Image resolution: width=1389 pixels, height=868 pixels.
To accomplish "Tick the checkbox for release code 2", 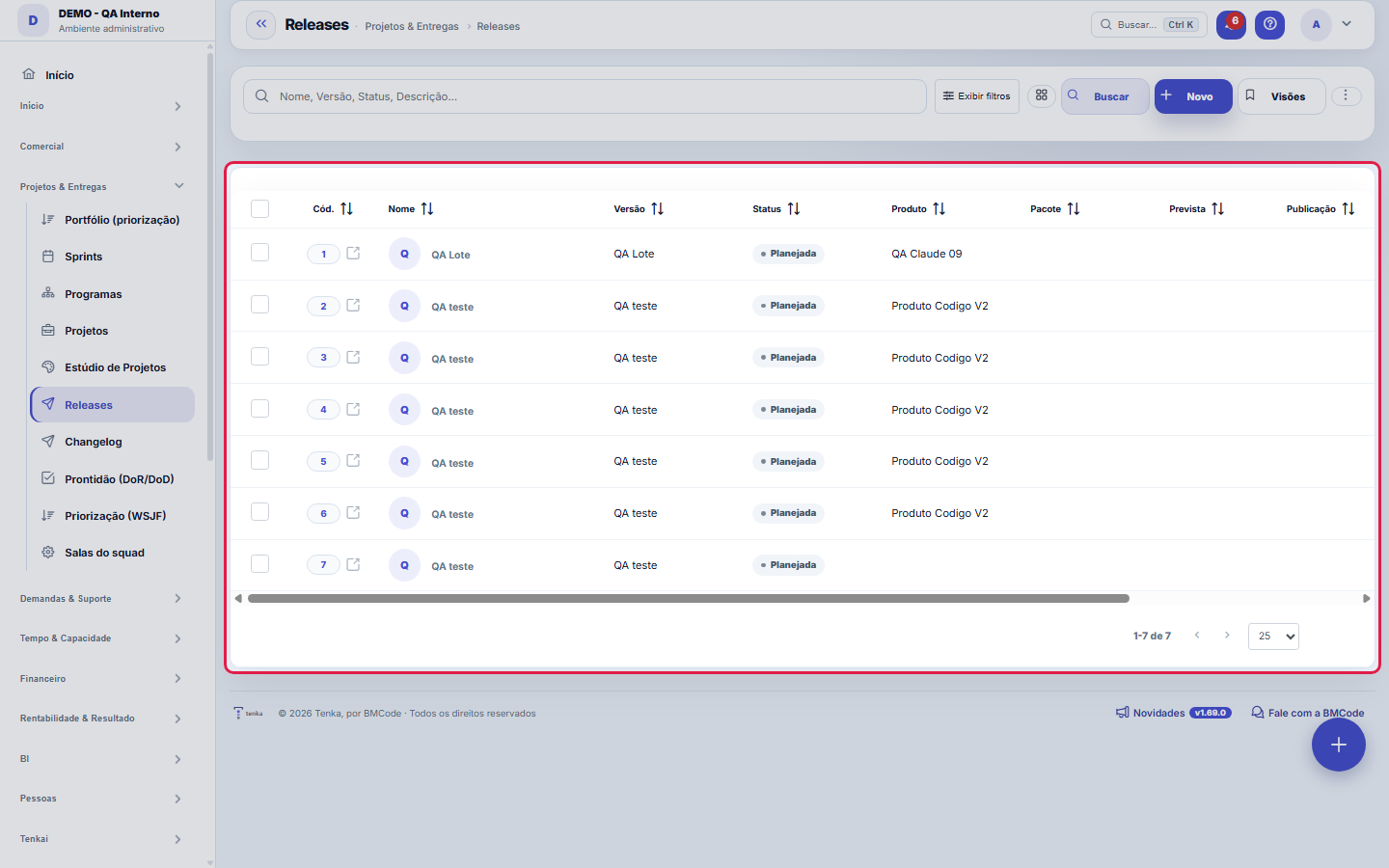I will tap(259, 305).
